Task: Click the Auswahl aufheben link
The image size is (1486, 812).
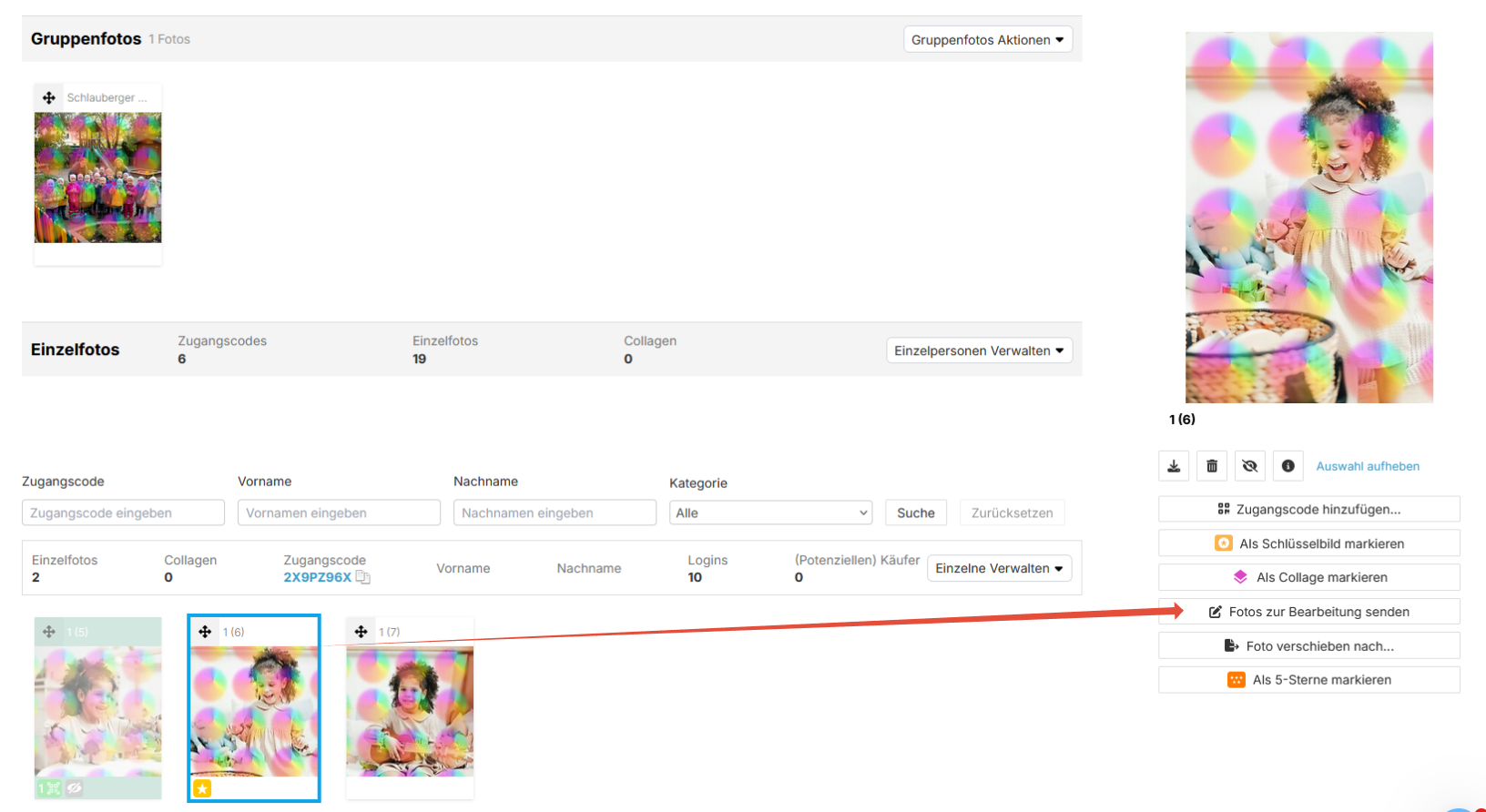Action: point(1368,466)
